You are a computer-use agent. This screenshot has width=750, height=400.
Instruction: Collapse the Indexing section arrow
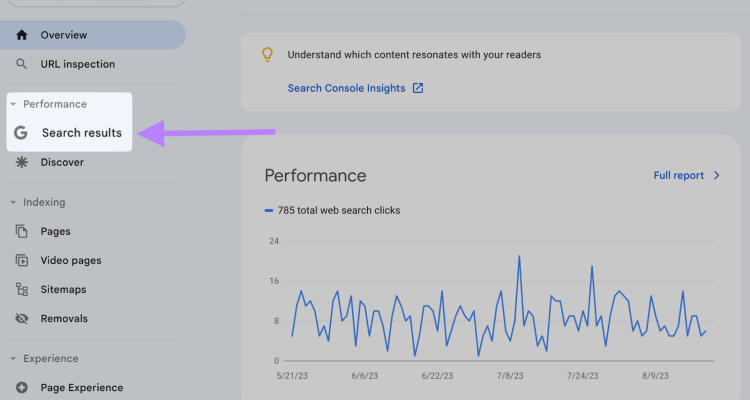(13, 202)
